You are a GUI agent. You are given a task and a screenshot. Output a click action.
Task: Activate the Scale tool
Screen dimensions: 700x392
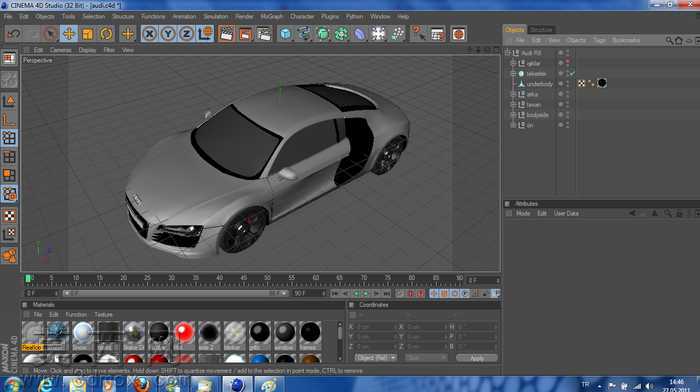(x=88, y=34)
